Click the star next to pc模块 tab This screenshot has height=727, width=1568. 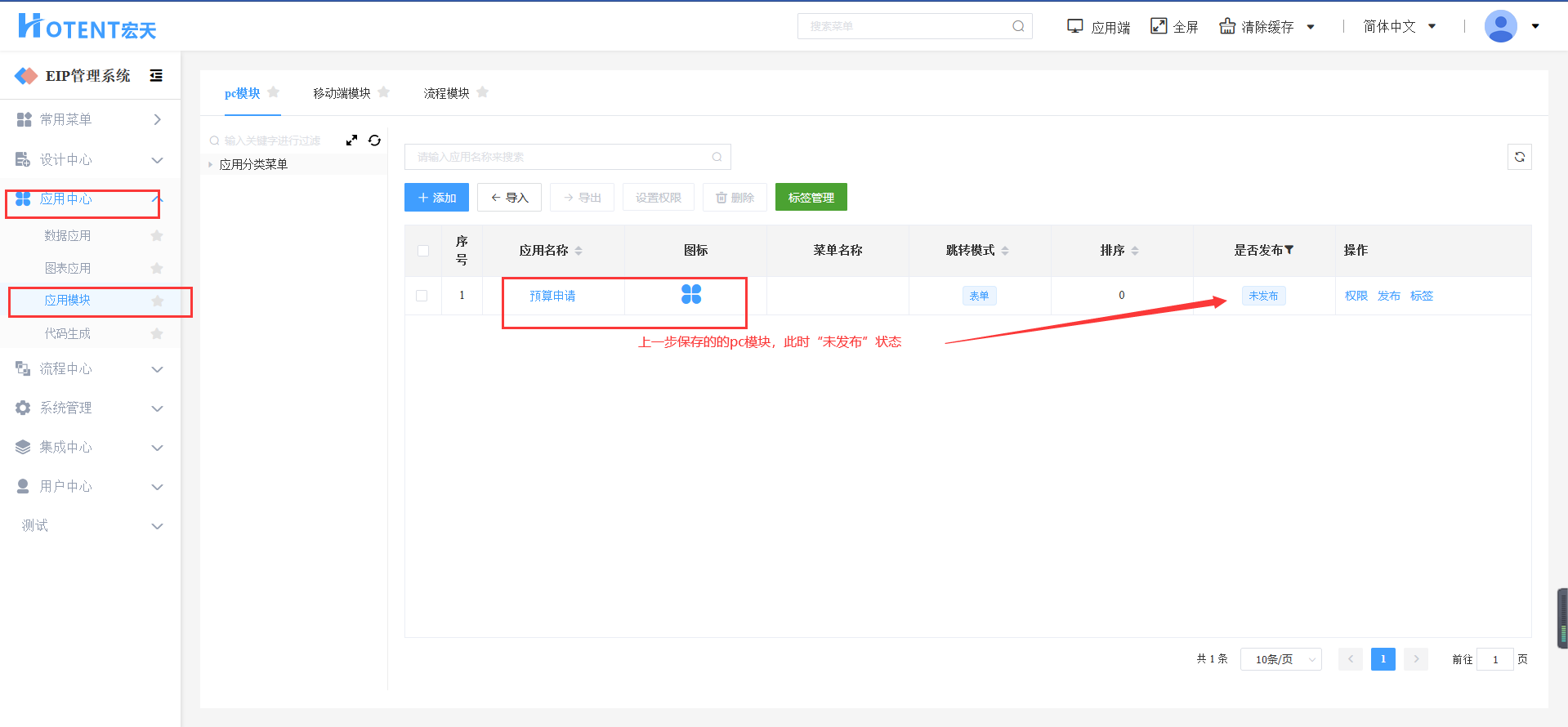tap(274, 92)
